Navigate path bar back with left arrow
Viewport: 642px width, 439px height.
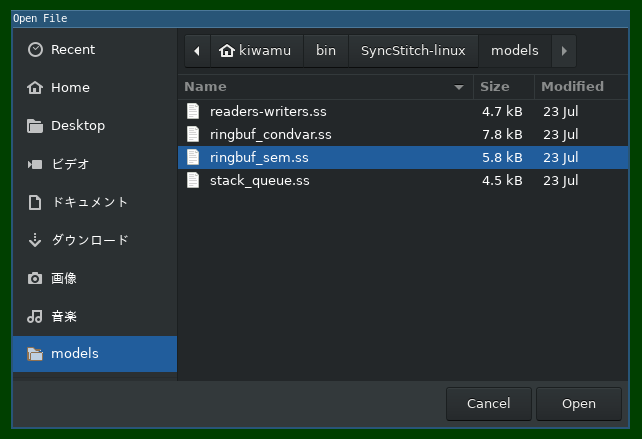pyautogui.click(x=196, y=51)
